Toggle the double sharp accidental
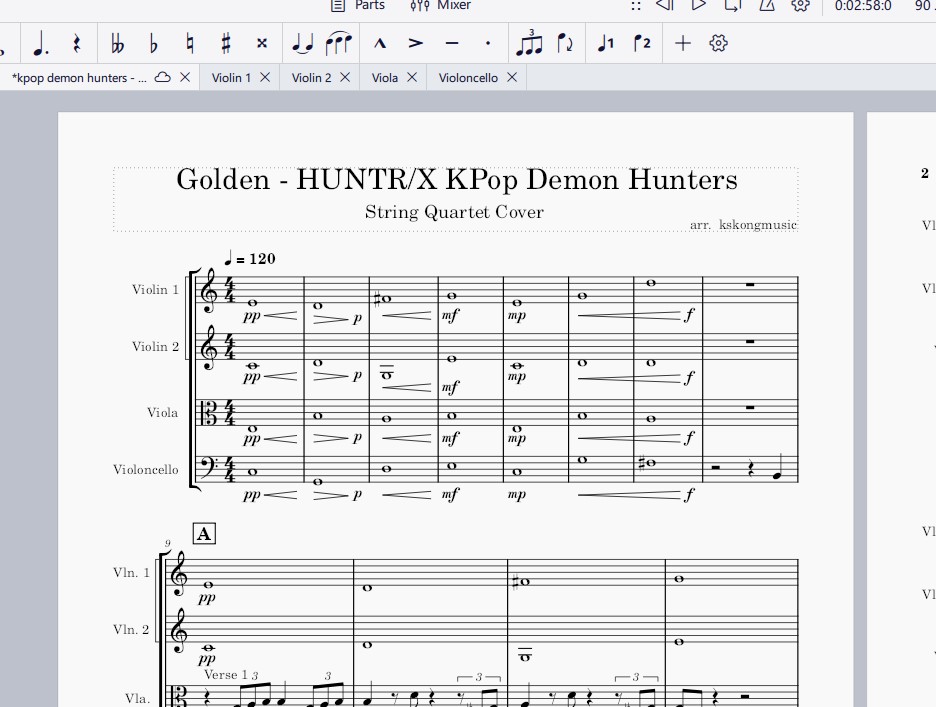The width and height of the screenshot is (936, 707). tap(261, 43)
